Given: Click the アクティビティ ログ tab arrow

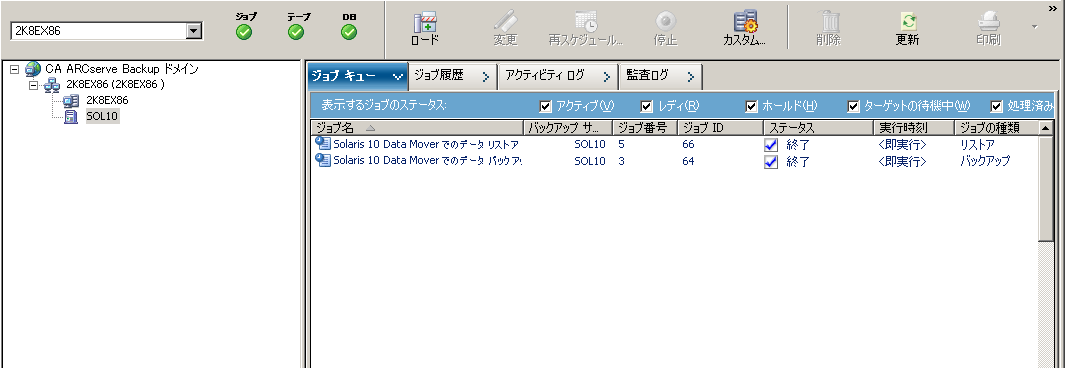Looking at the screenshot, I should point(607,77).
